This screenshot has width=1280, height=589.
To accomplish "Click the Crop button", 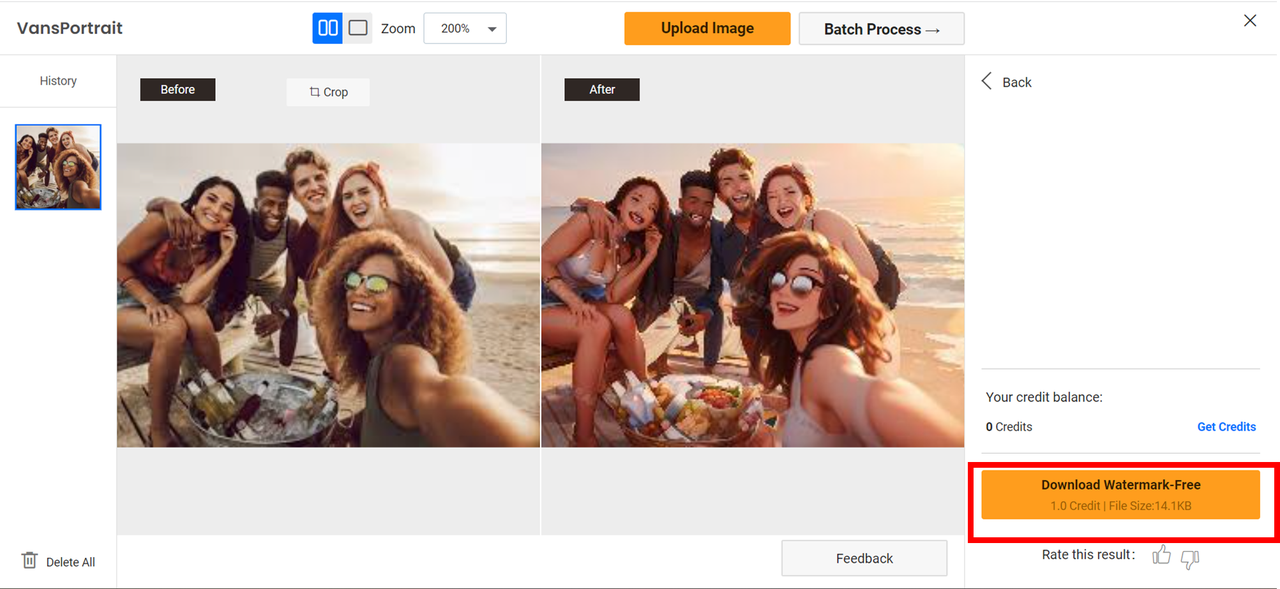I will [328, 92].
